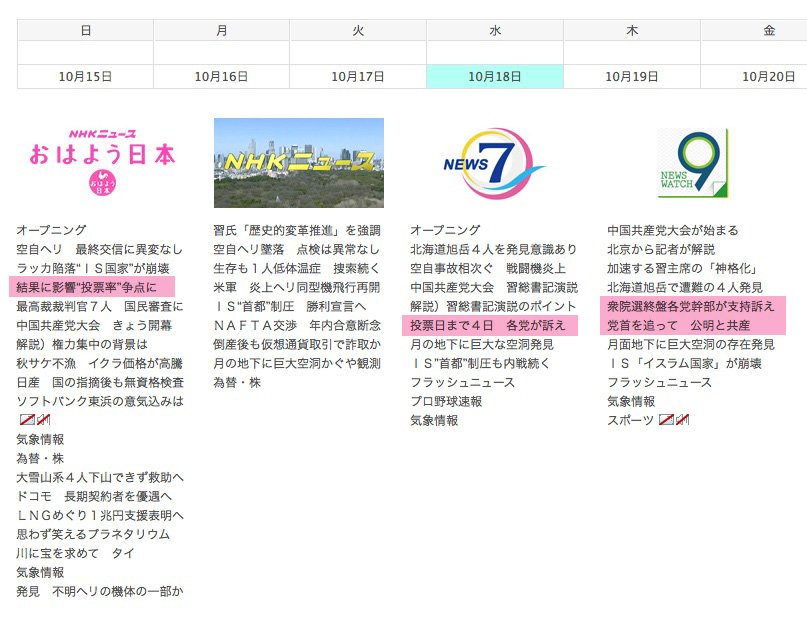Open 秋サケ不漁 イクラ価格が高騰
807x624 pixels.
[99, 363]
